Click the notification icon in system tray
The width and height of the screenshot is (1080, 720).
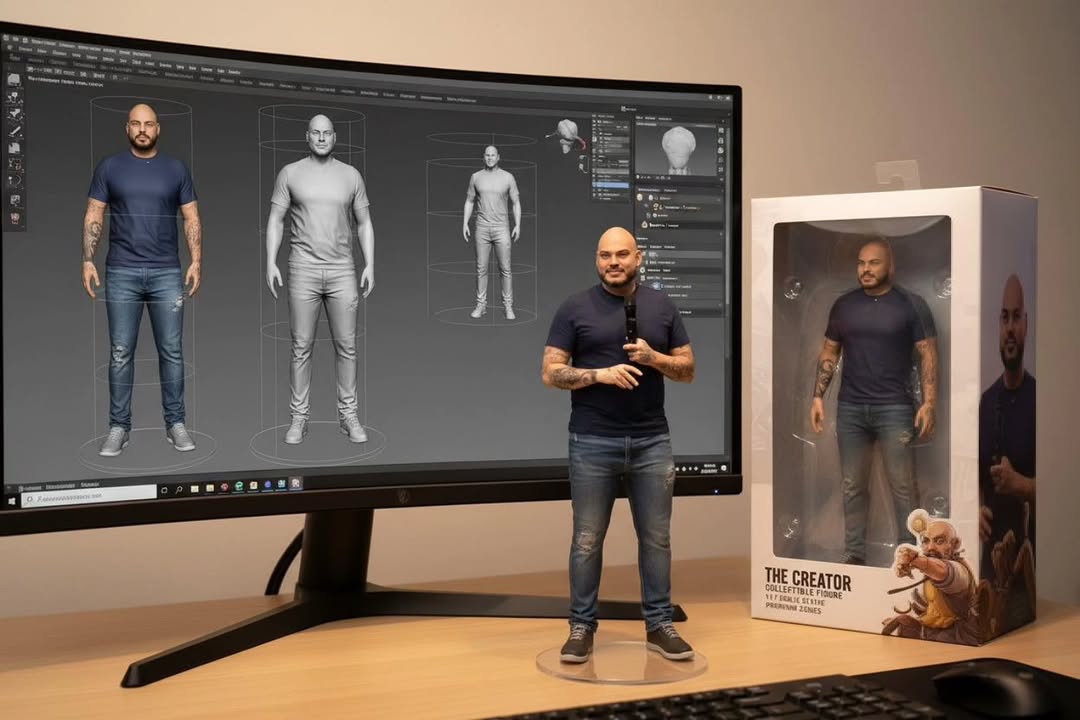[724, 468]
